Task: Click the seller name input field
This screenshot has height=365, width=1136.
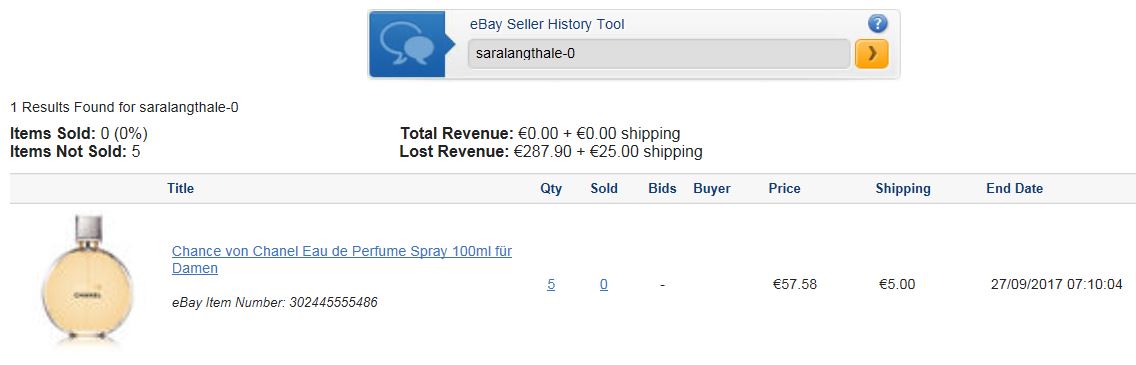Action: coord(659,54)
